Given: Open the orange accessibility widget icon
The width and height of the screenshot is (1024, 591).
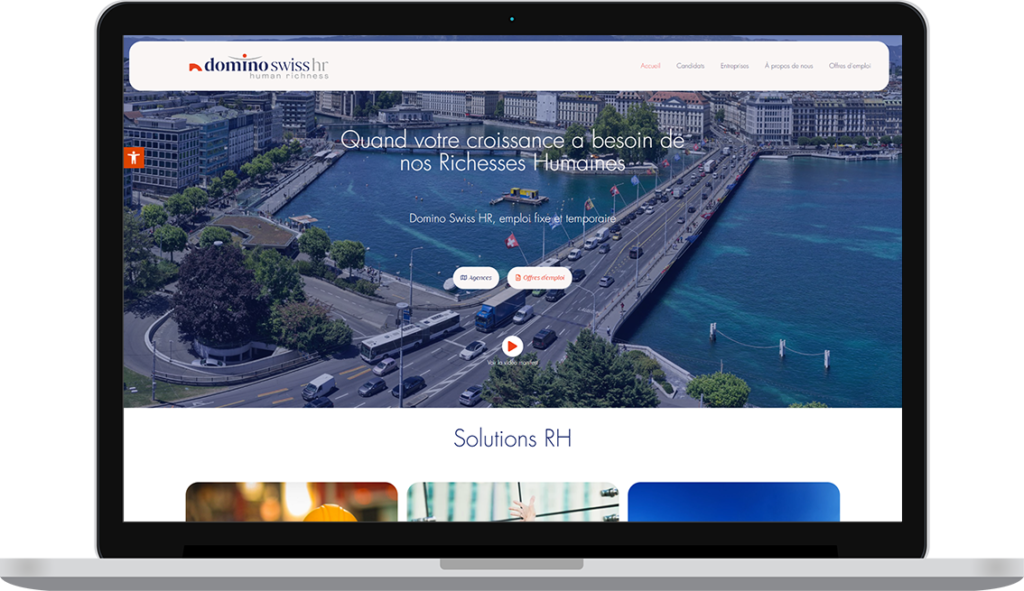Looking at the screenshot, I should [134, 157].
